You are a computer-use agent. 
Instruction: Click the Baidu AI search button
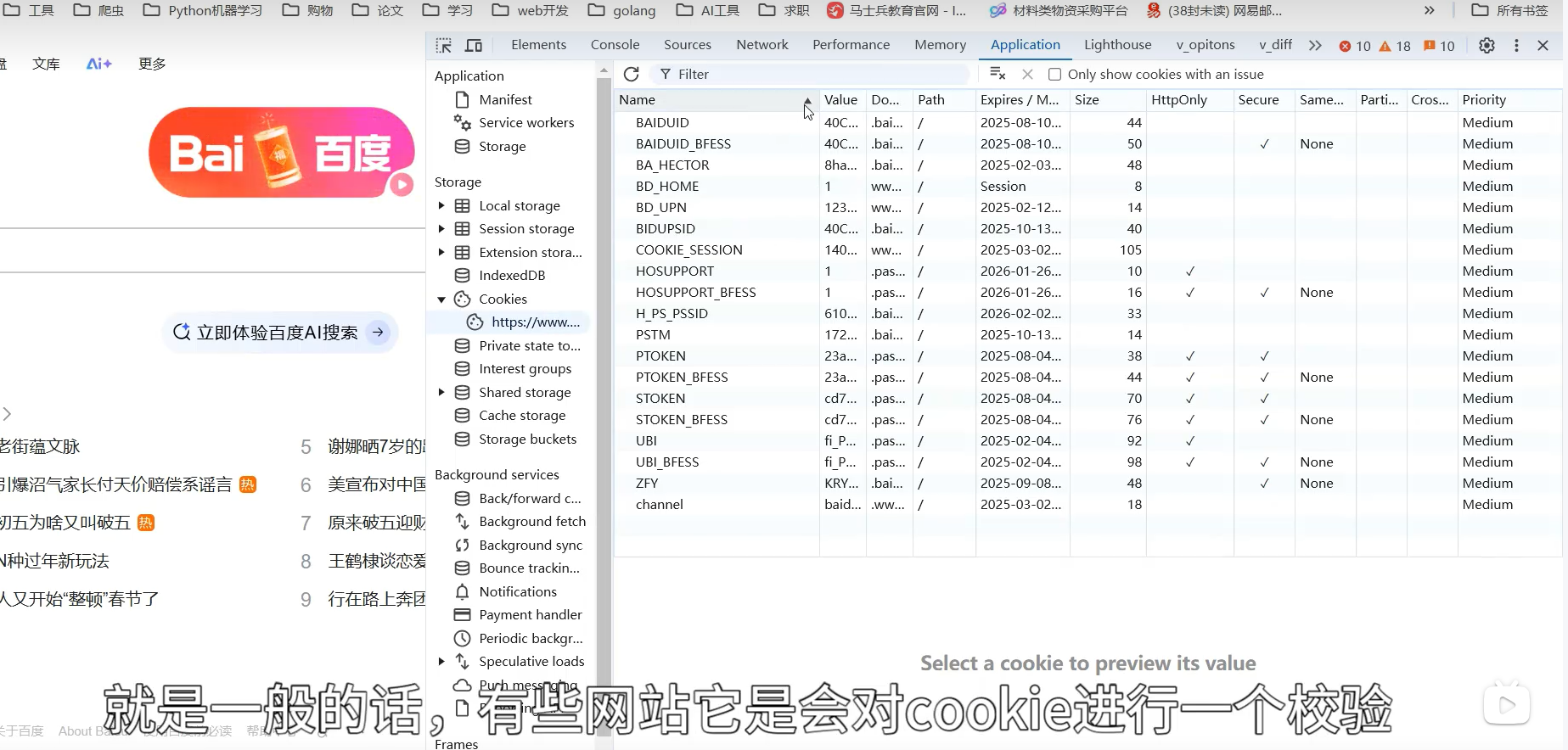coord(279,333)
